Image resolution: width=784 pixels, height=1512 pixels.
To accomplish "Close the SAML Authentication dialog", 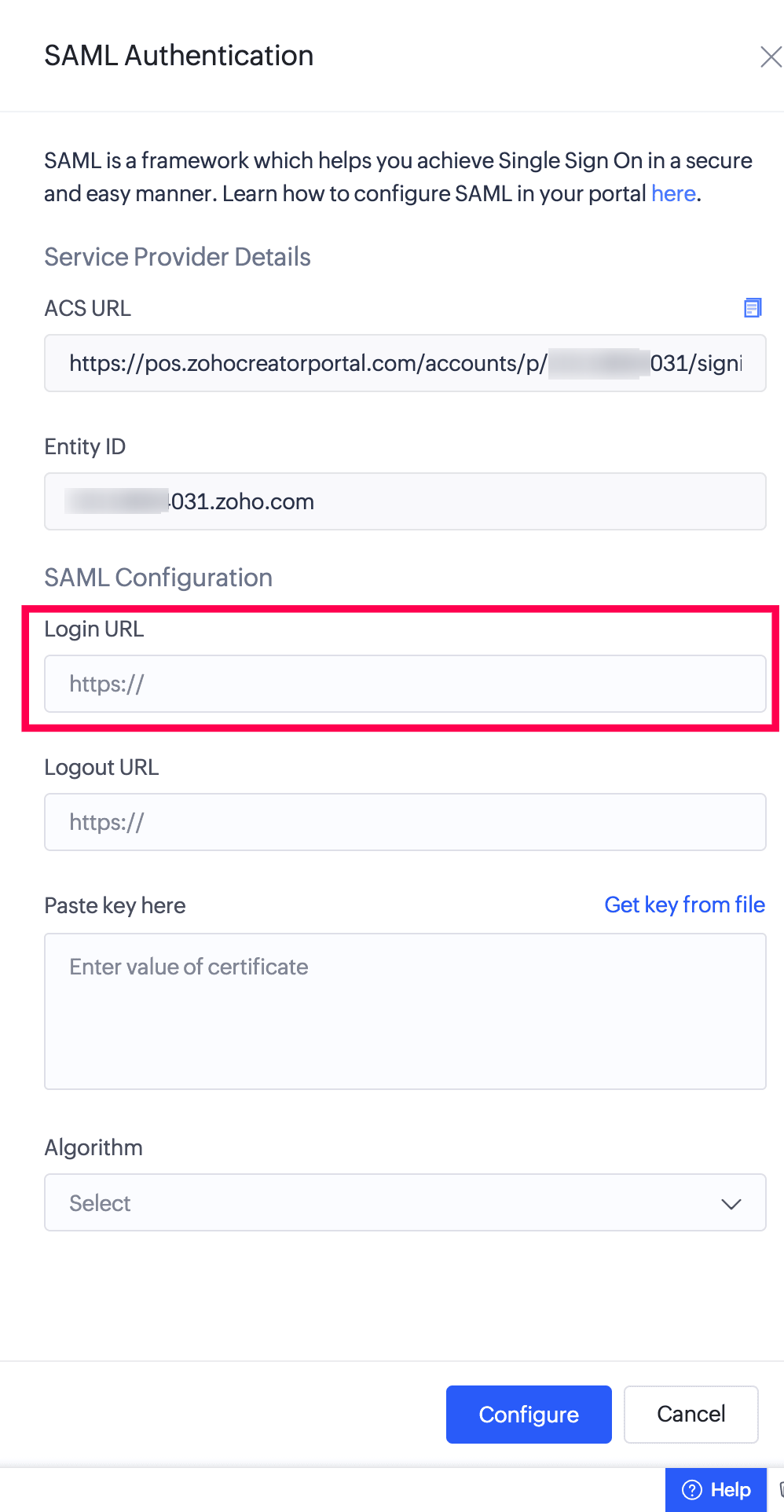I will point(770,57).
